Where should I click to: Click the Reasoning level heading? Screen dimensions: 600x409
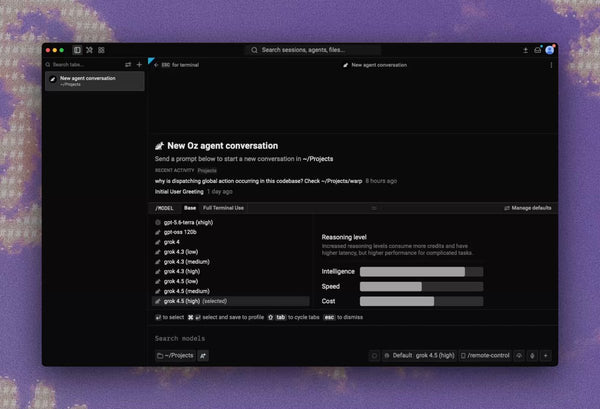[344, 237]
